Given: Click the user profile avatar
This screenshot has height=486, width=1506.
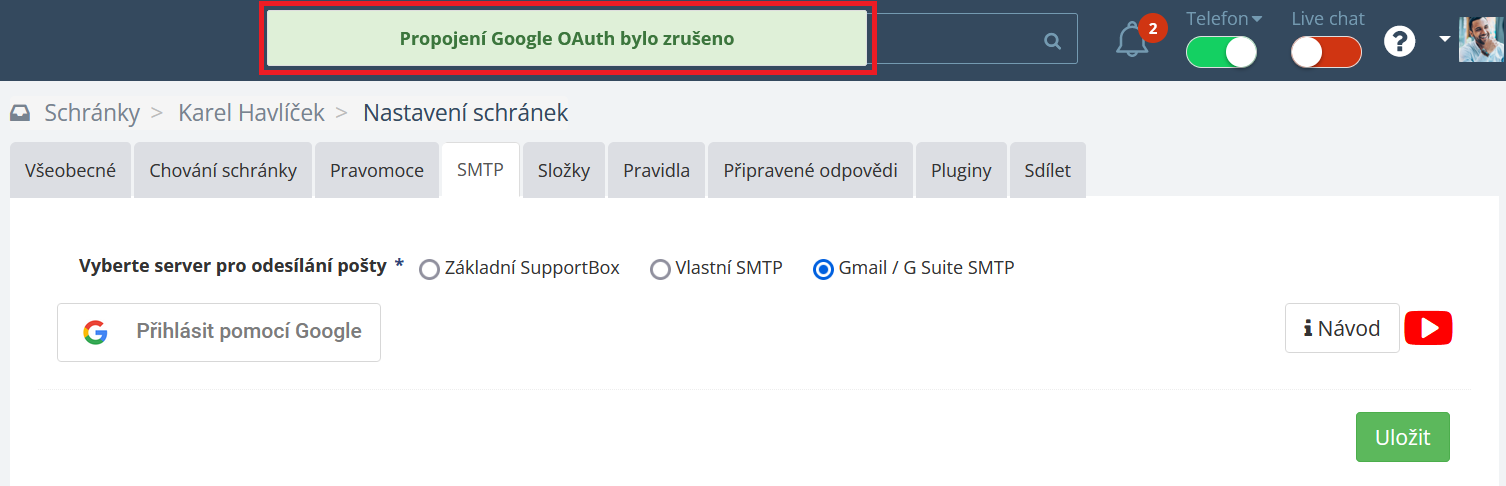Looking at the screenshot, I should coord(1480,40).
